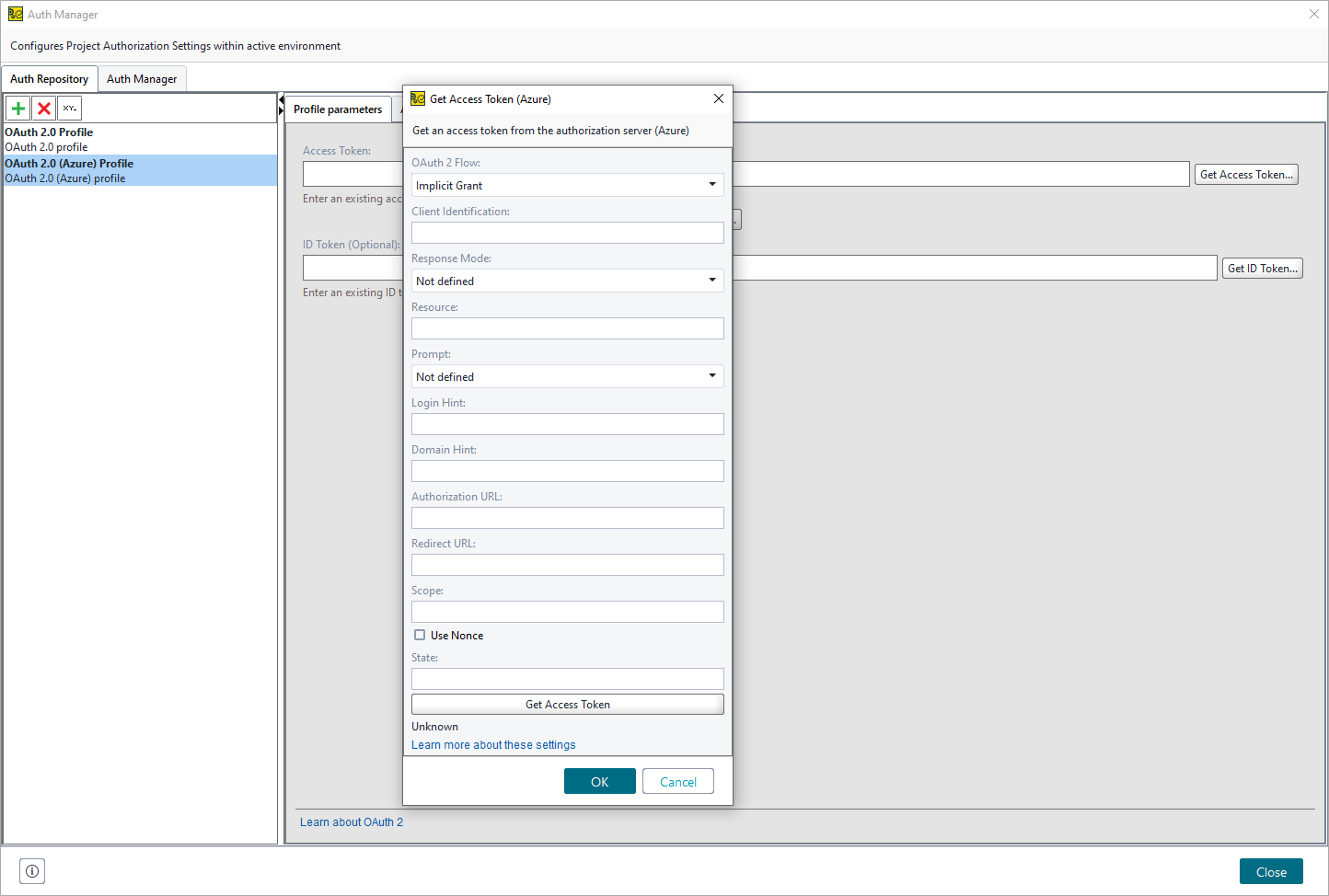Confirm settings with the OK button
Image resolution: width=1329 pixels, height=896 pixels.
599,780
